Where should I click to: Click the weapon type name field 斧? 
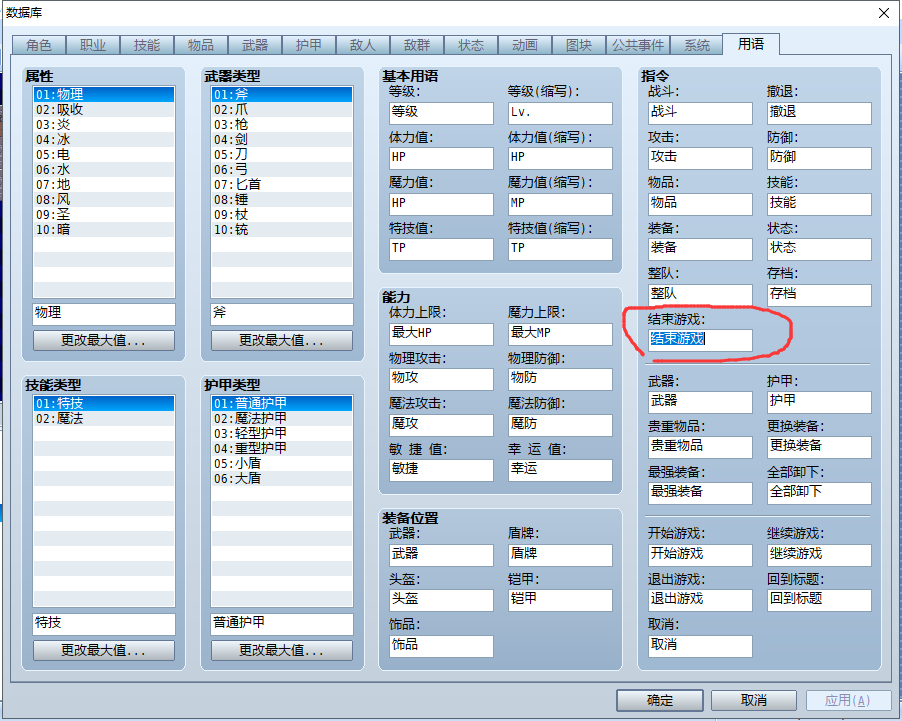point(282,314)
